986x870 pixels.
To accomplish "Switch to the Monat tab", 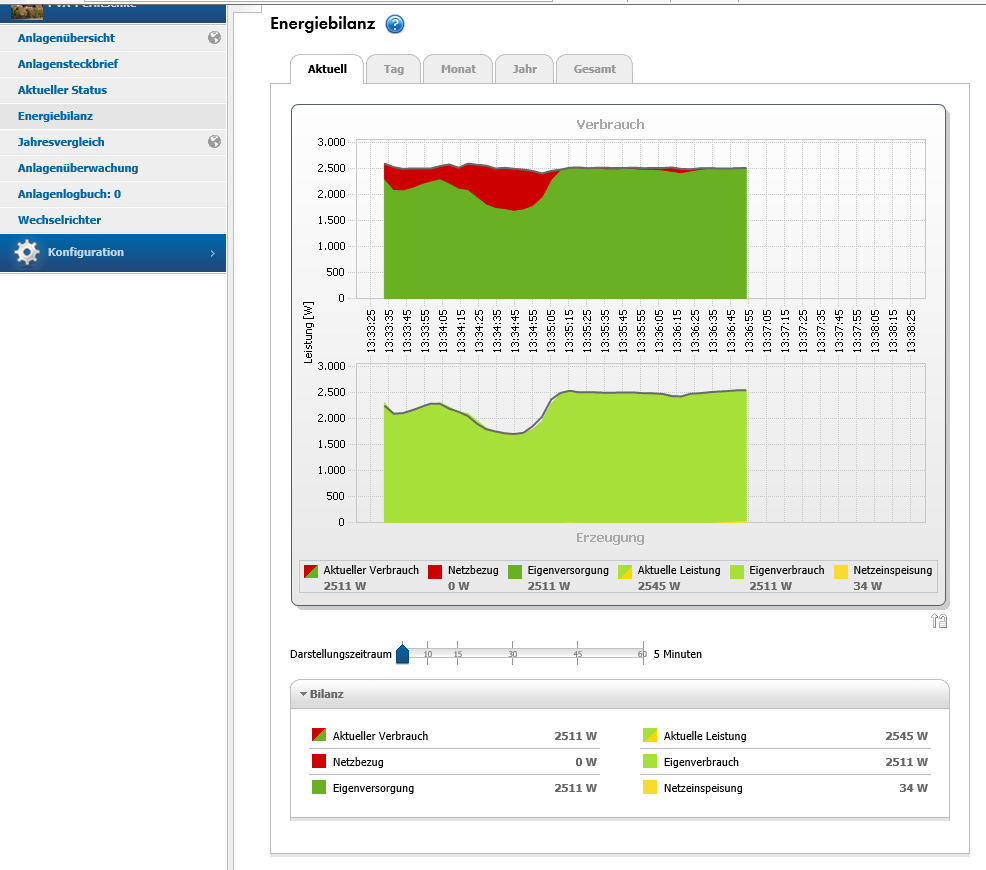I will pos(458,70).
